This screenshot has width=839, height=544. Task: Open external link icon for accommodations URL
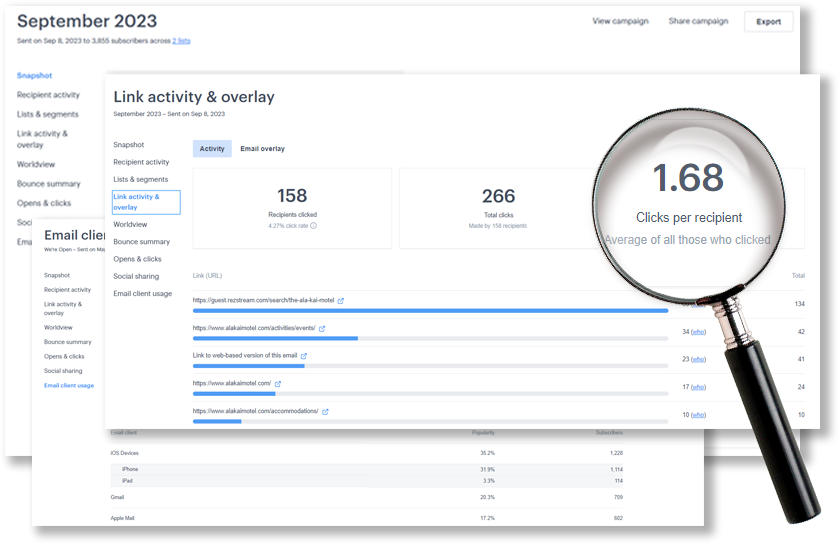[x=325, y=411]
